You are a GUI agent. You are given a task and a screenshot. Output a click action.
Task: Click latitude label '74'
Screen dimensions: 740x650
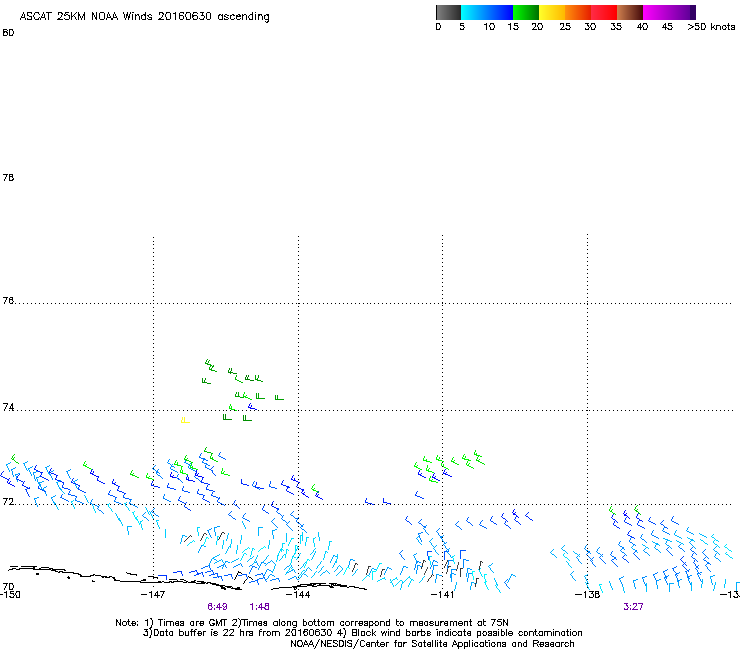8,407
